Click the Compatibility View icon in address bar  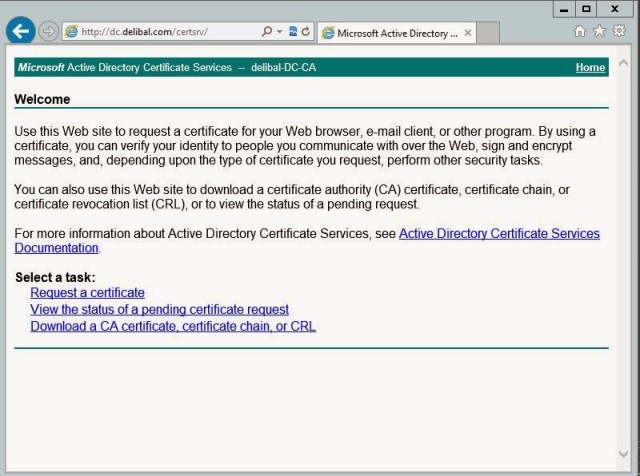292,32
